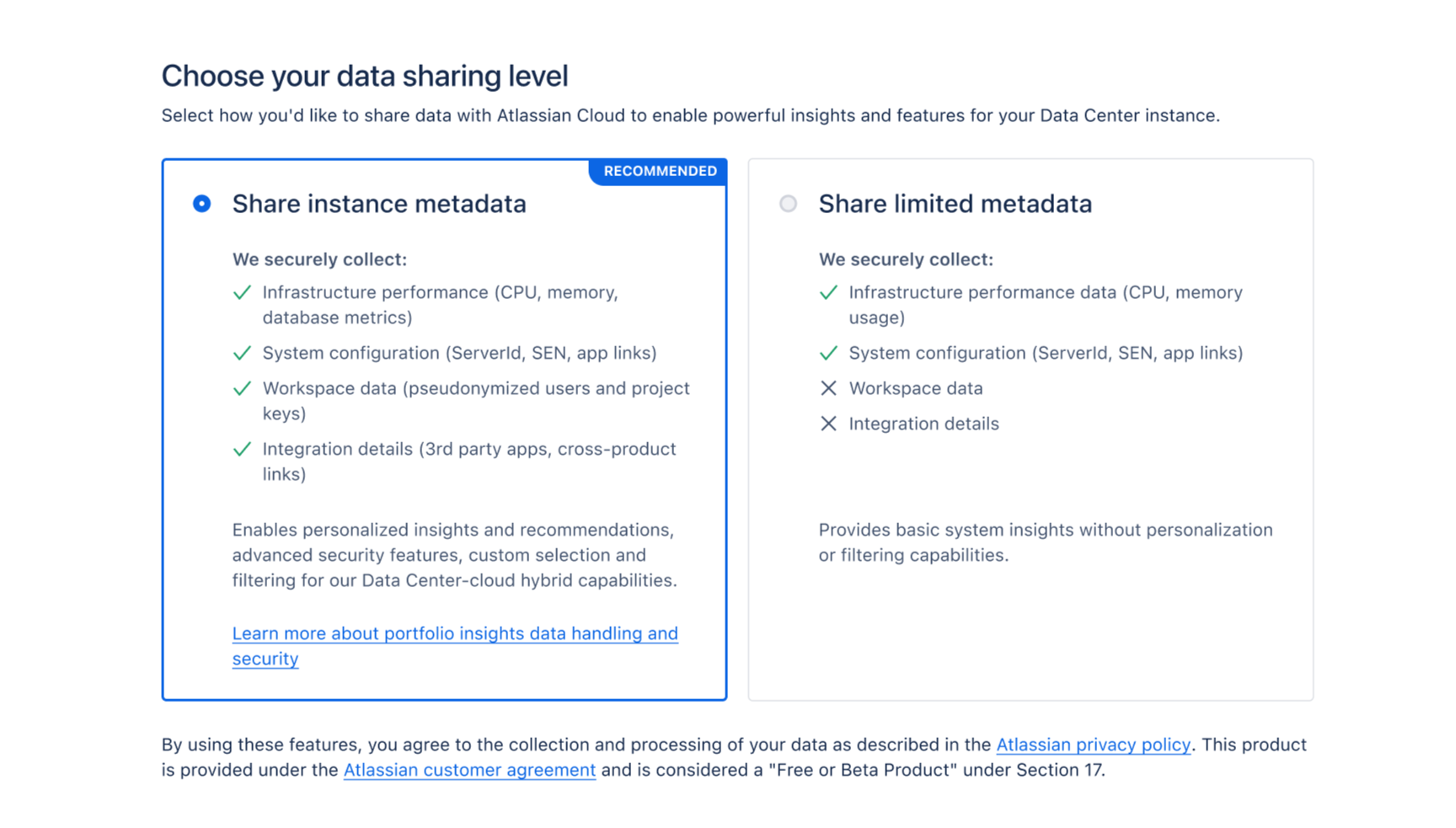Screen dimensions: 1456x828
Task: Click checkmark beside instance card's System configuration
Action: [242, 353]
